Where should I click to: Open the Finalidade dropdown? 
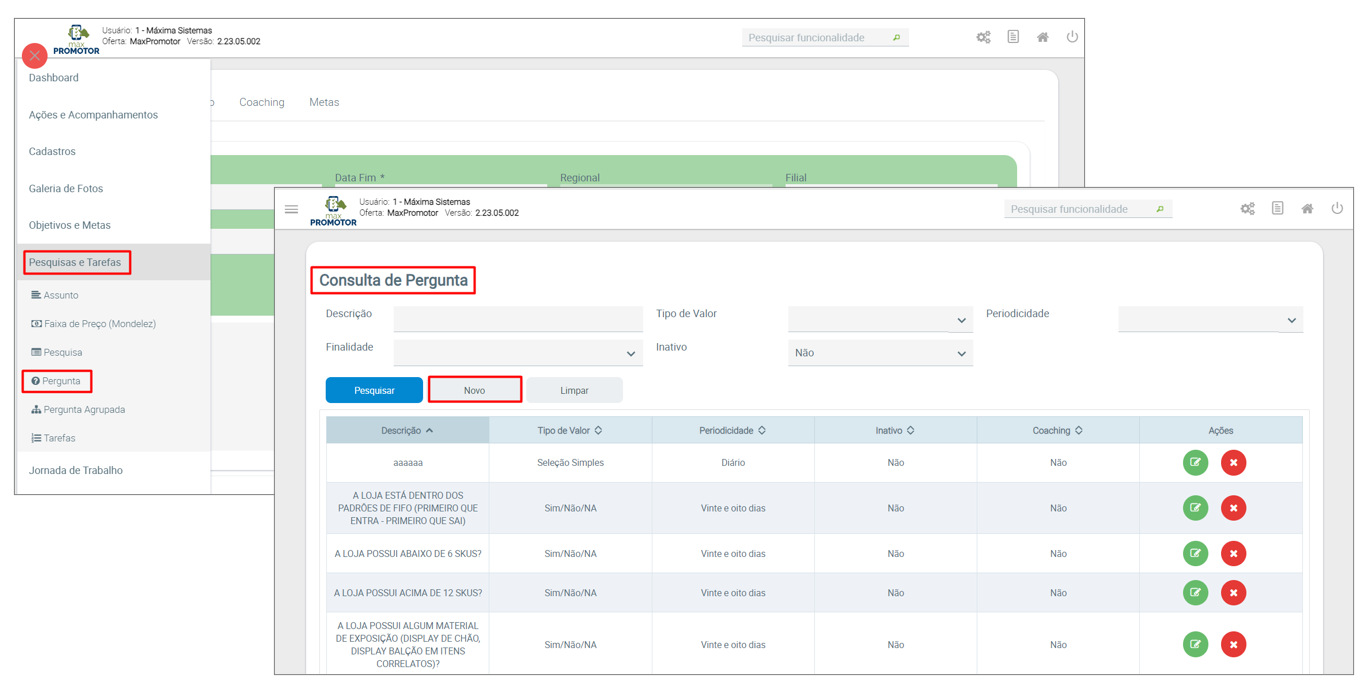tap(517, 353)
